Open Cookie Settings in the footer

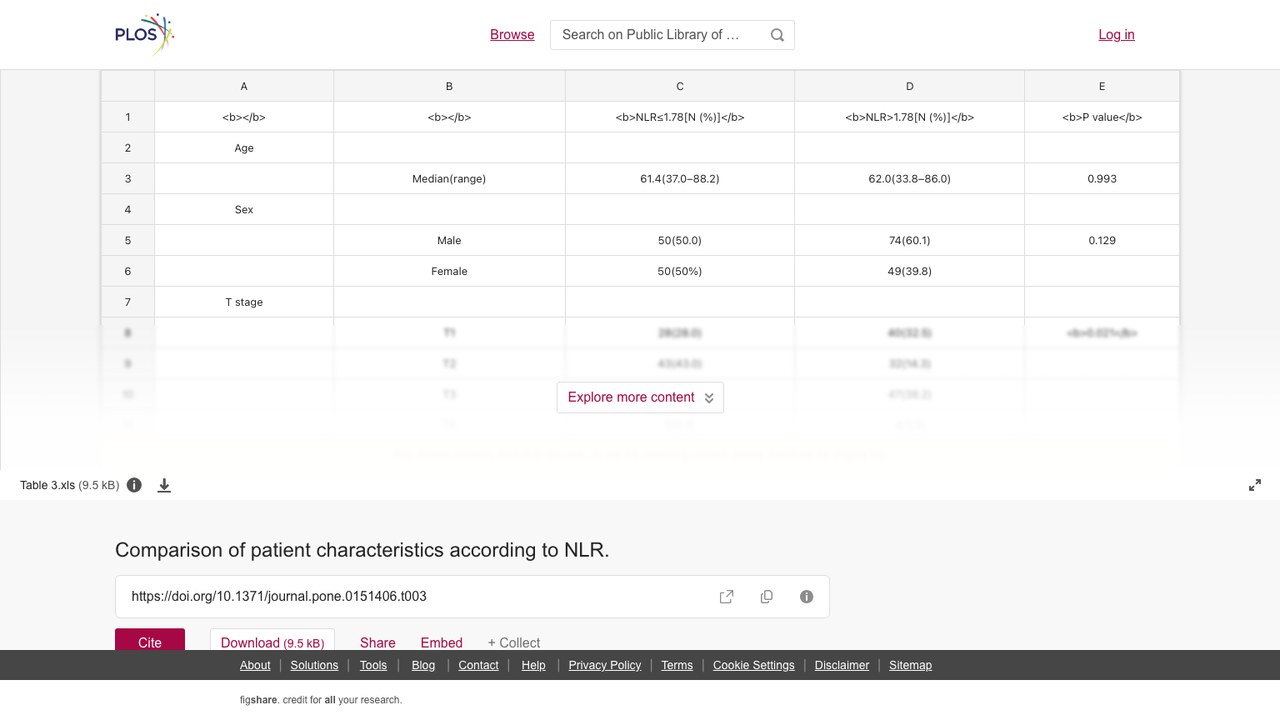[754, 665]
